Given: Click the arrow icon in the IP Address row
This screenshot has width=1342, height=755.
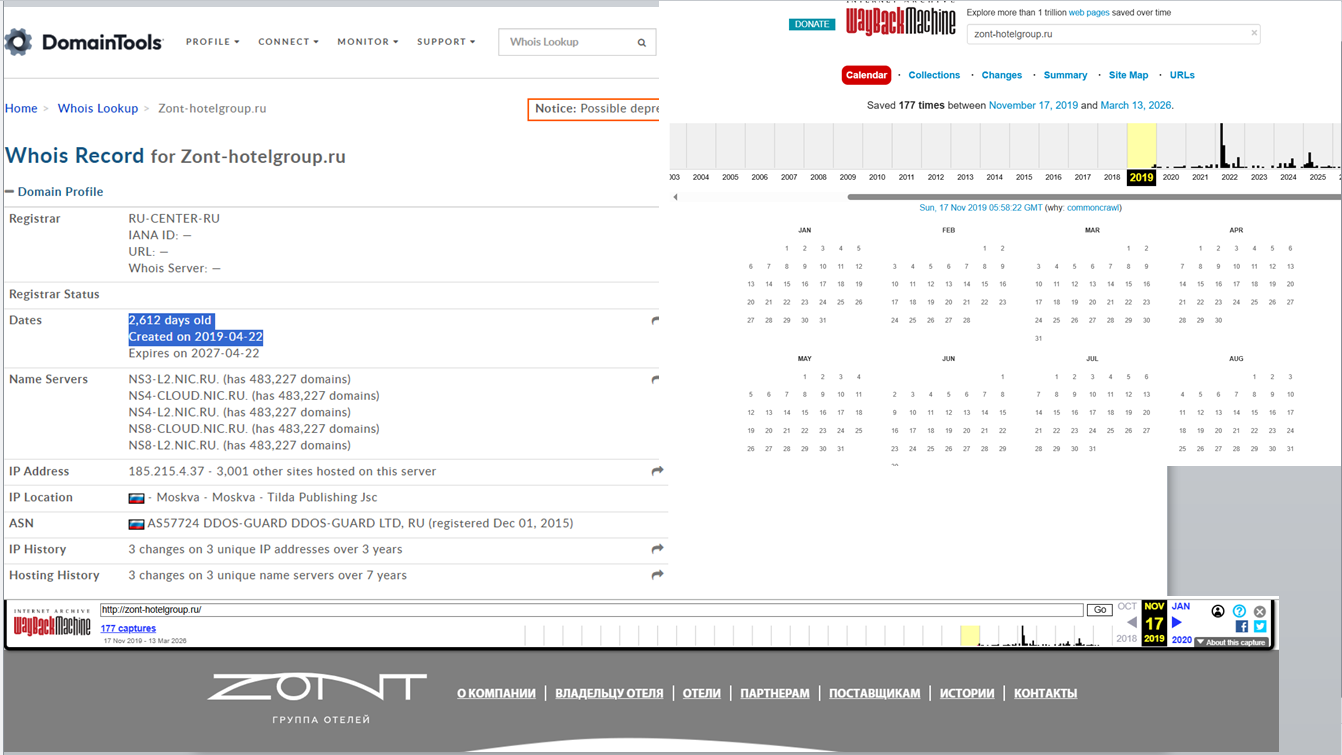Looking at the screenshot, I should coord(657,471).
